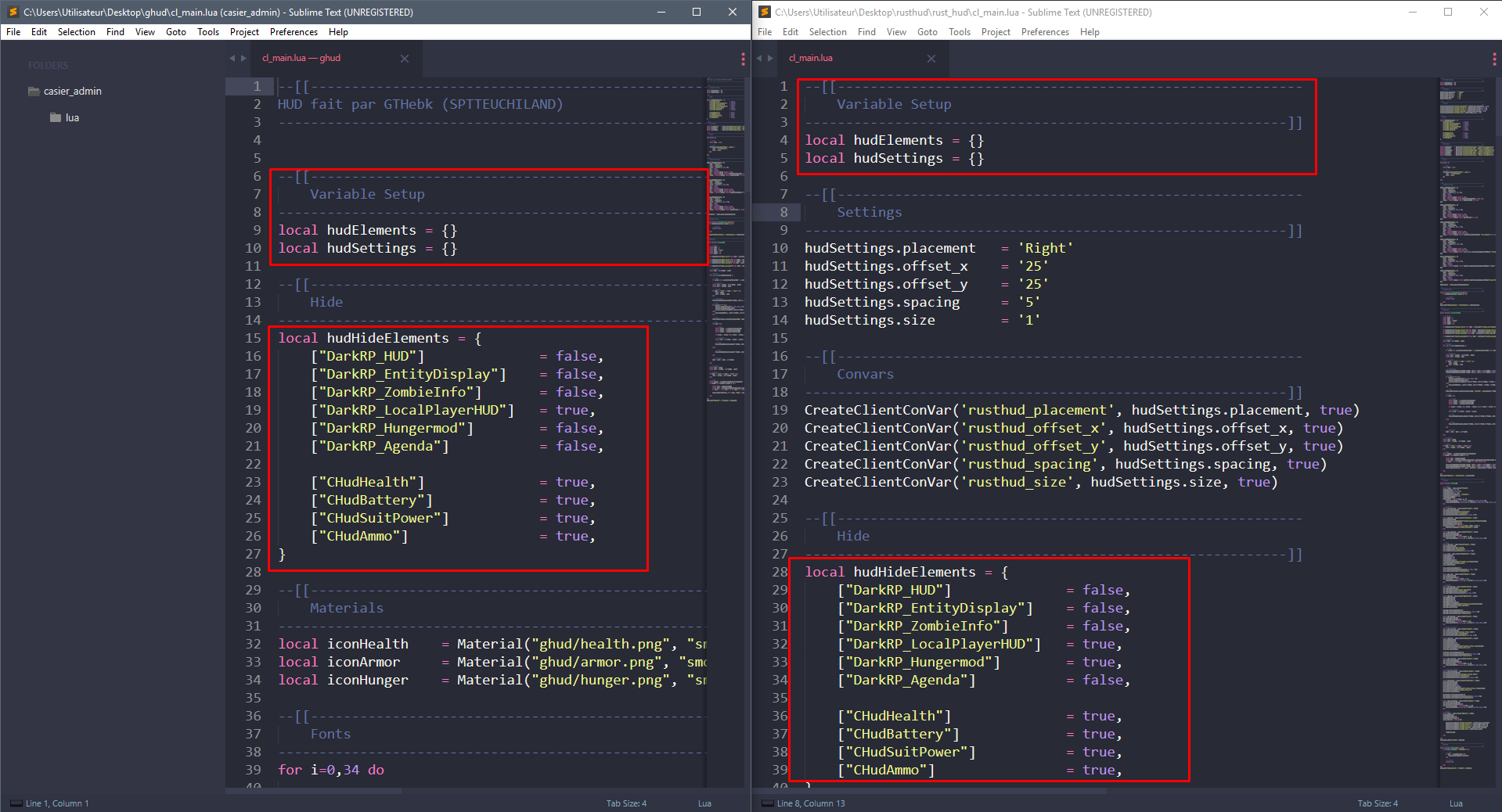The width and height of the screenshot is (1502, 812).
Task: Click Sublime Text app icon in left titlebar
Action: [13, 12]
